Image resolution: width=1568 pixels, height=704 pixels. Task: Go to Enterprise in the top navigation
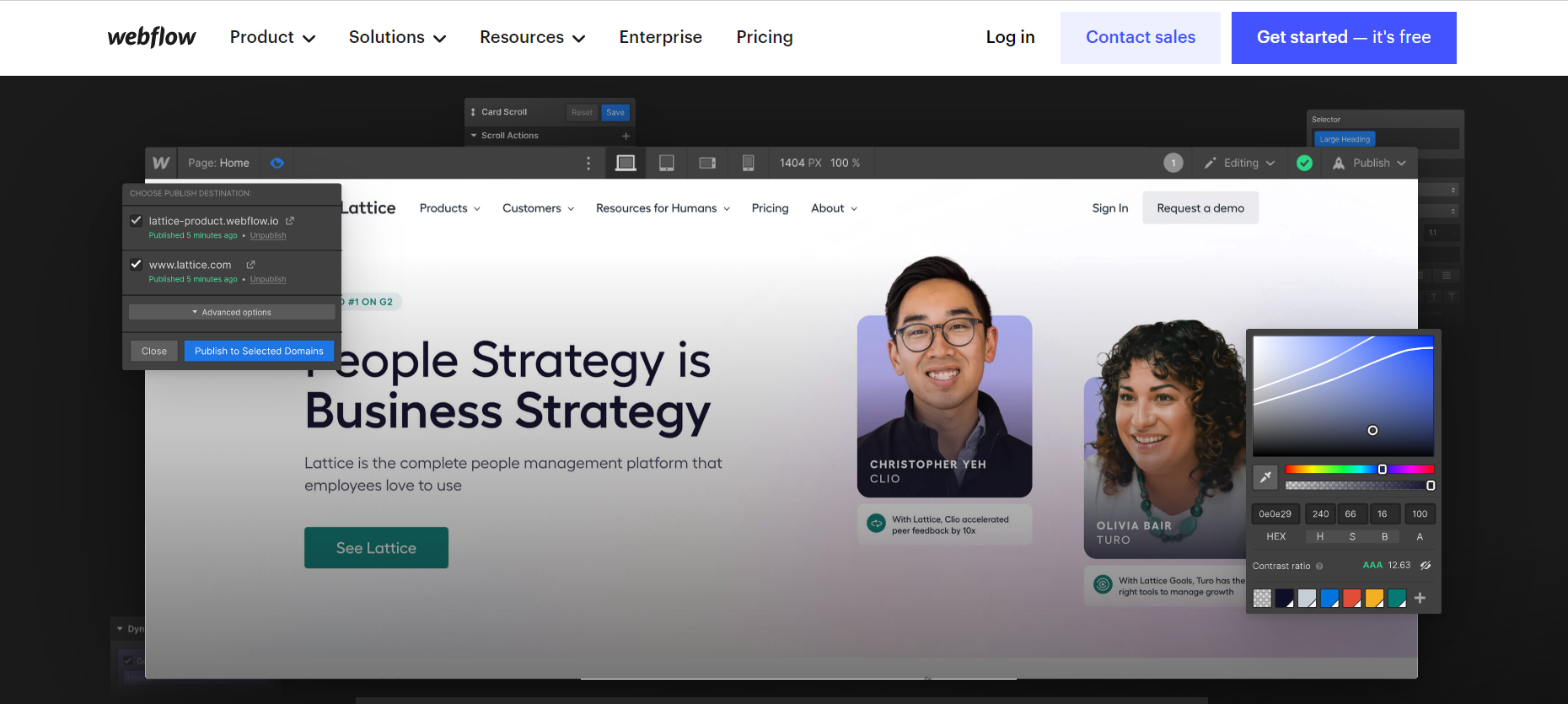pyautogui.click(x=660, y=37)
